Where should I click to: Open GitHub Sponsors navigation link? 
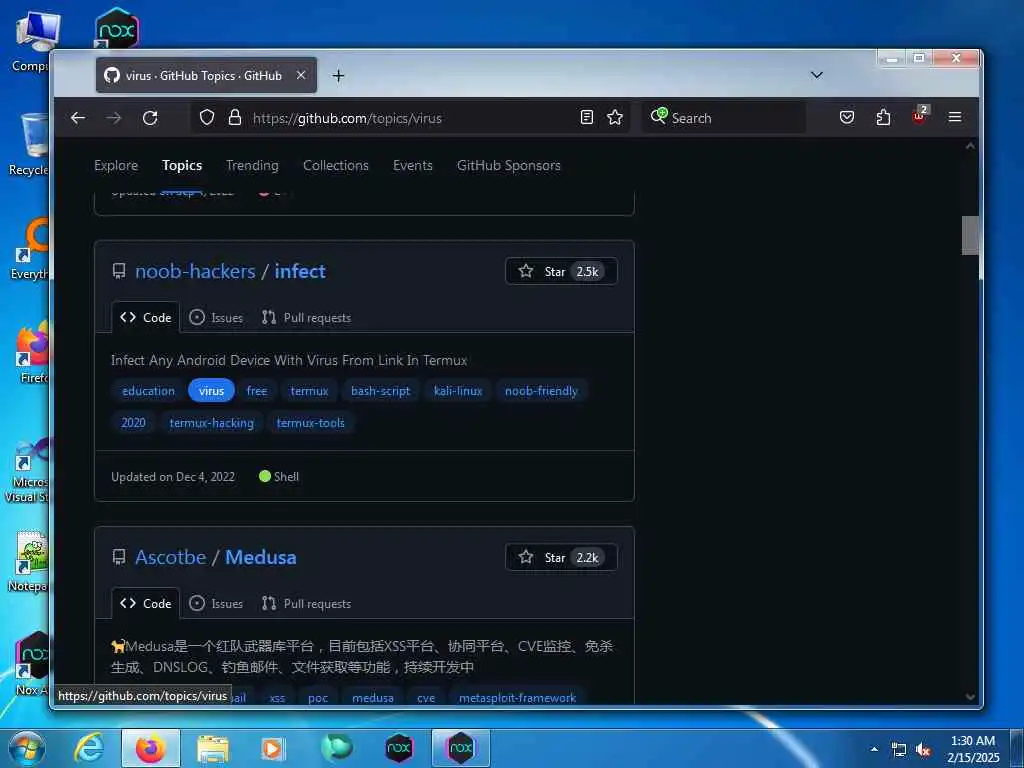[509, 166]
